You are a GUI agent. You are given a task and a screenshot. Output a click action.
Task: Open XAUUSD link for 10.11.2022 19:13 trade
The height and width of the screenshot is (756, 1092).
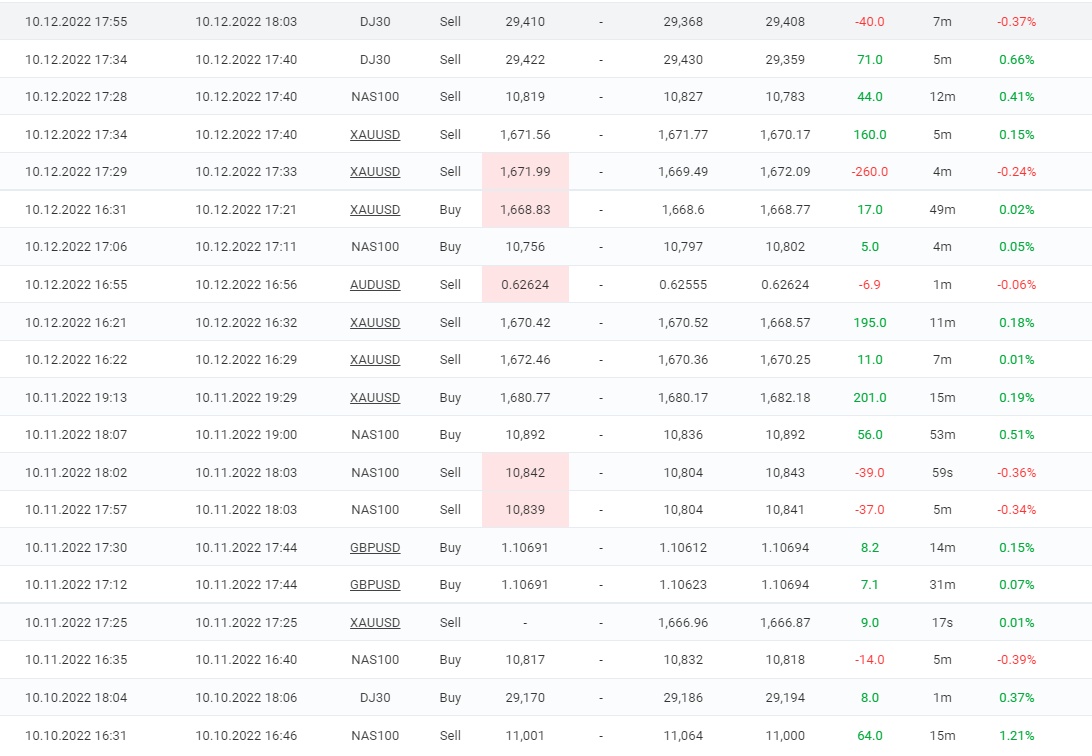[375, 397]
